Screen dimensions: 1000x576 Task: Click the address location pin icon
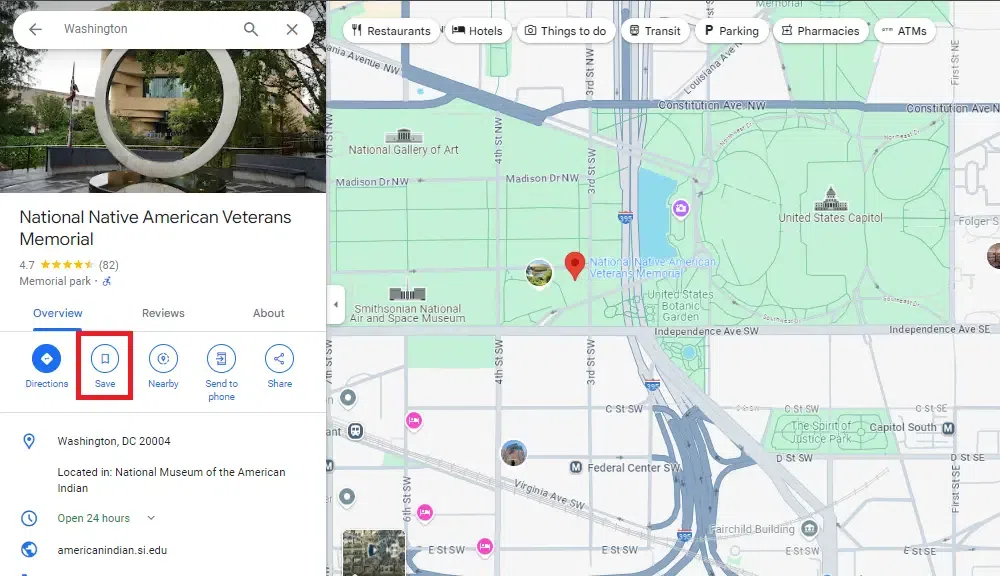tap(29, 441)
